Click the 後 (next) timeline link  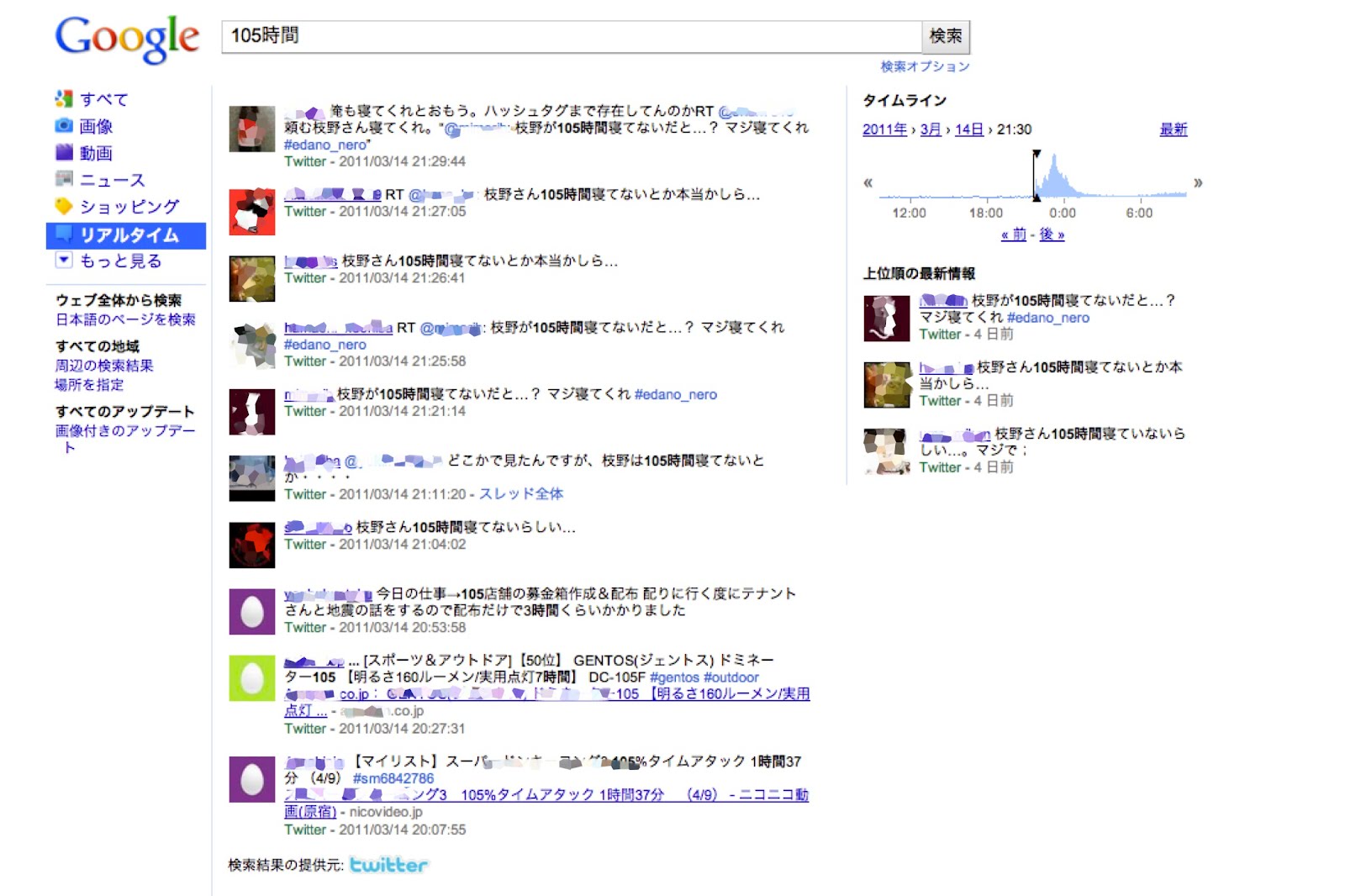pyautogui.click(x=1052, y=235)
